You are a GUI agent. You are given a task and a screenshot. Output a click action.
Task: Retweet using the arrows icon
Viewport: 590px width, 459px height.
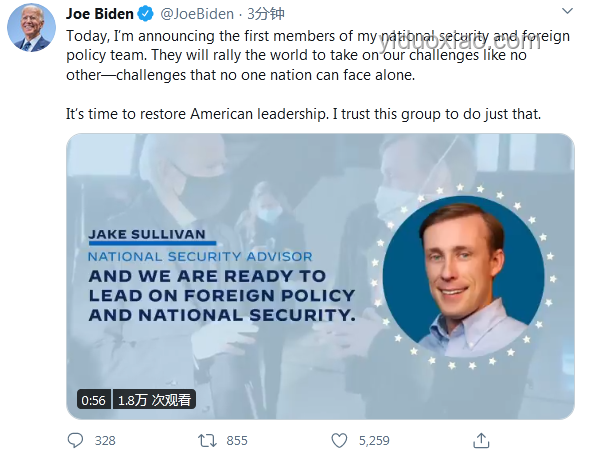[x=207, y=441]
